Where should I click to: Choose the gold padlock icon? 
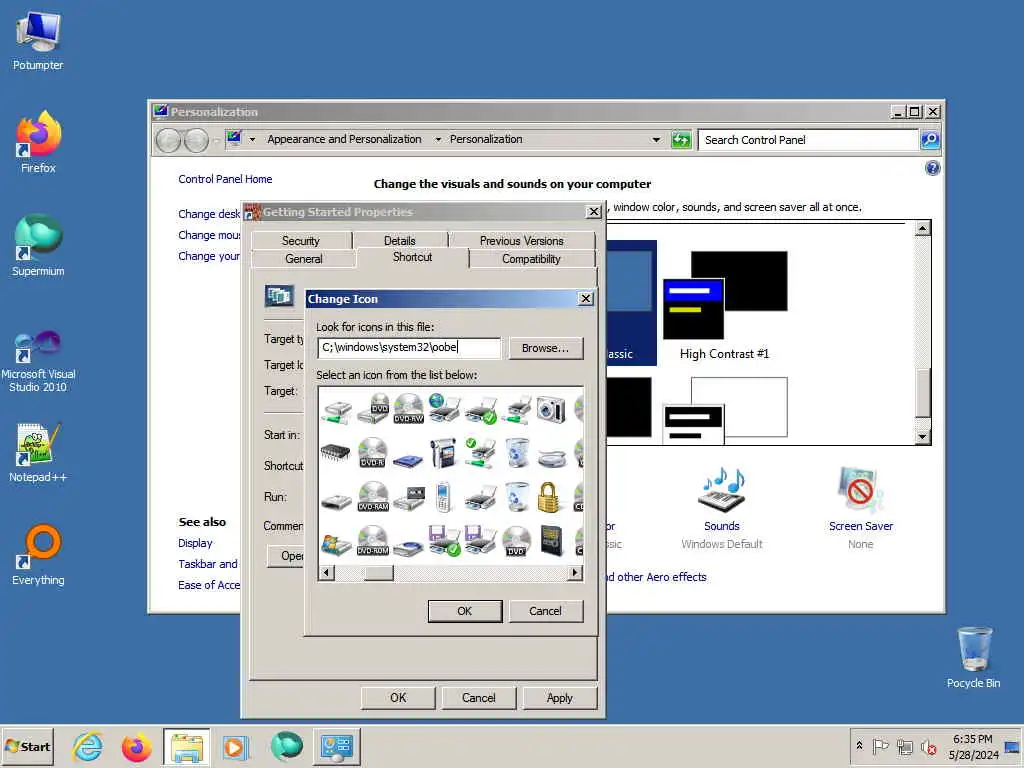pos(549,497)
